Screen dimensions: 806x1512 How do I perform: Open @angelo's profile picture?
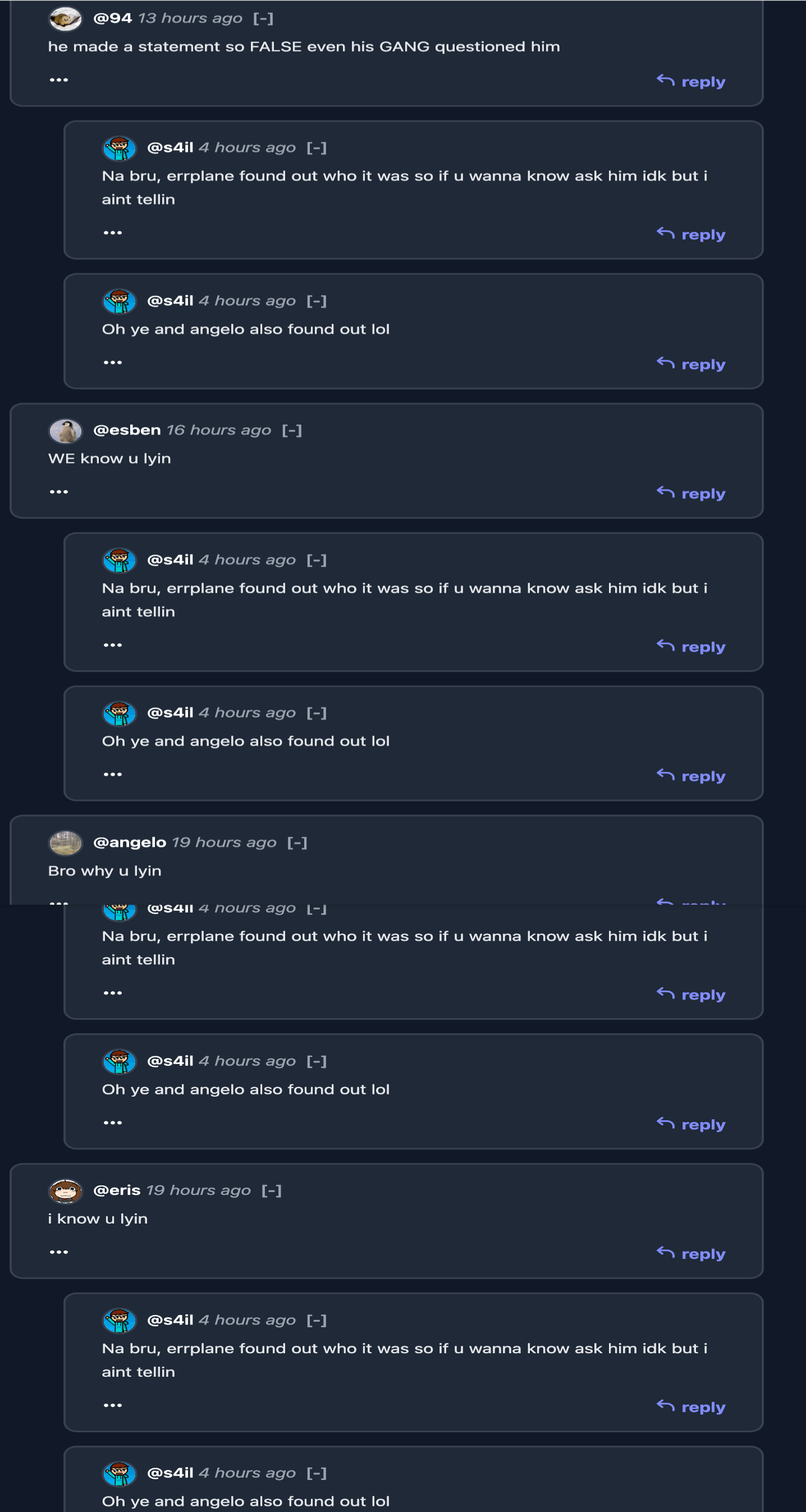65,843
